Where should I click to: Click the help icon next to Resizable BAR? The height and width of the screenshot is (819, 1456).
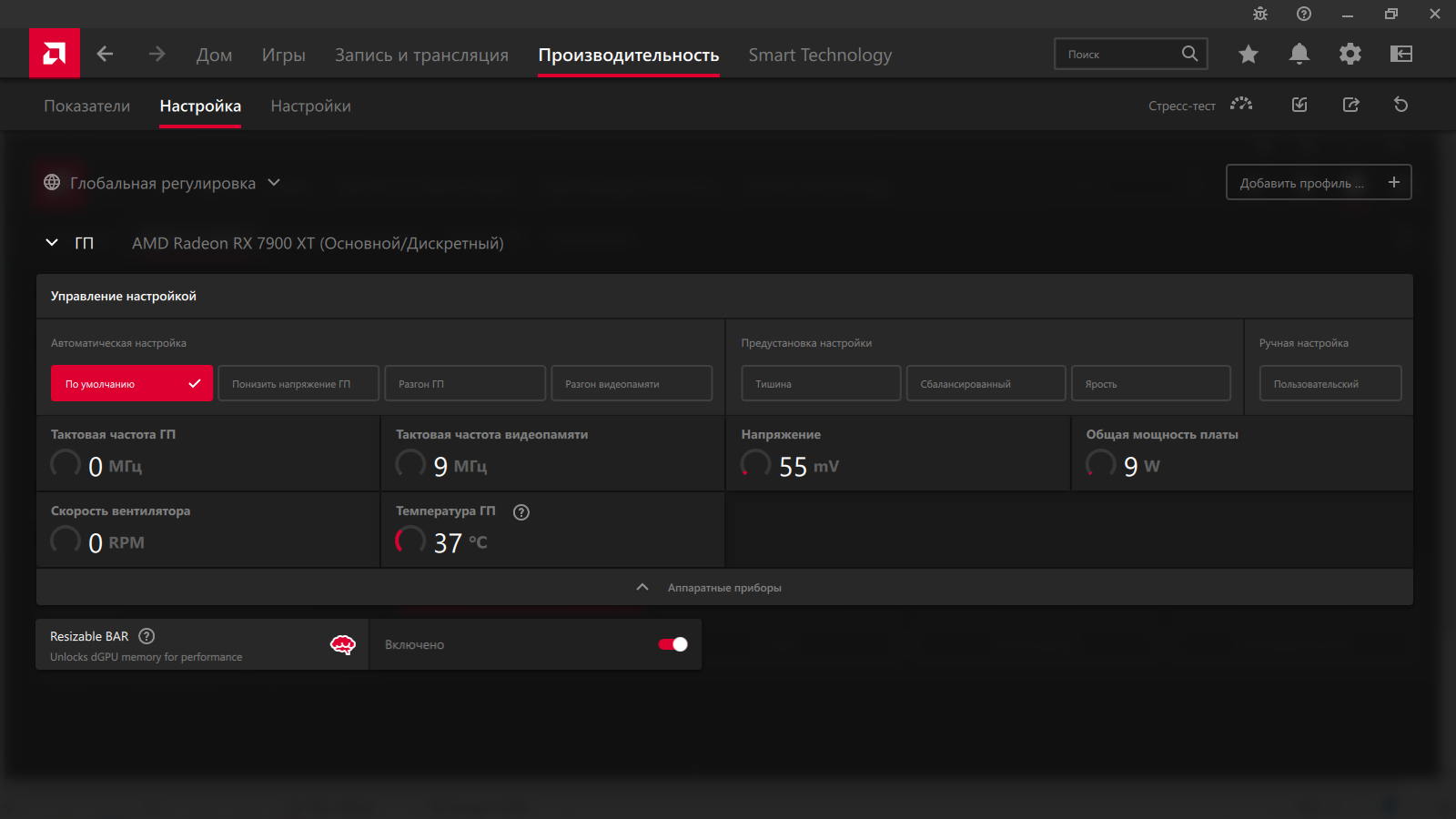click(x=147, y=636)
